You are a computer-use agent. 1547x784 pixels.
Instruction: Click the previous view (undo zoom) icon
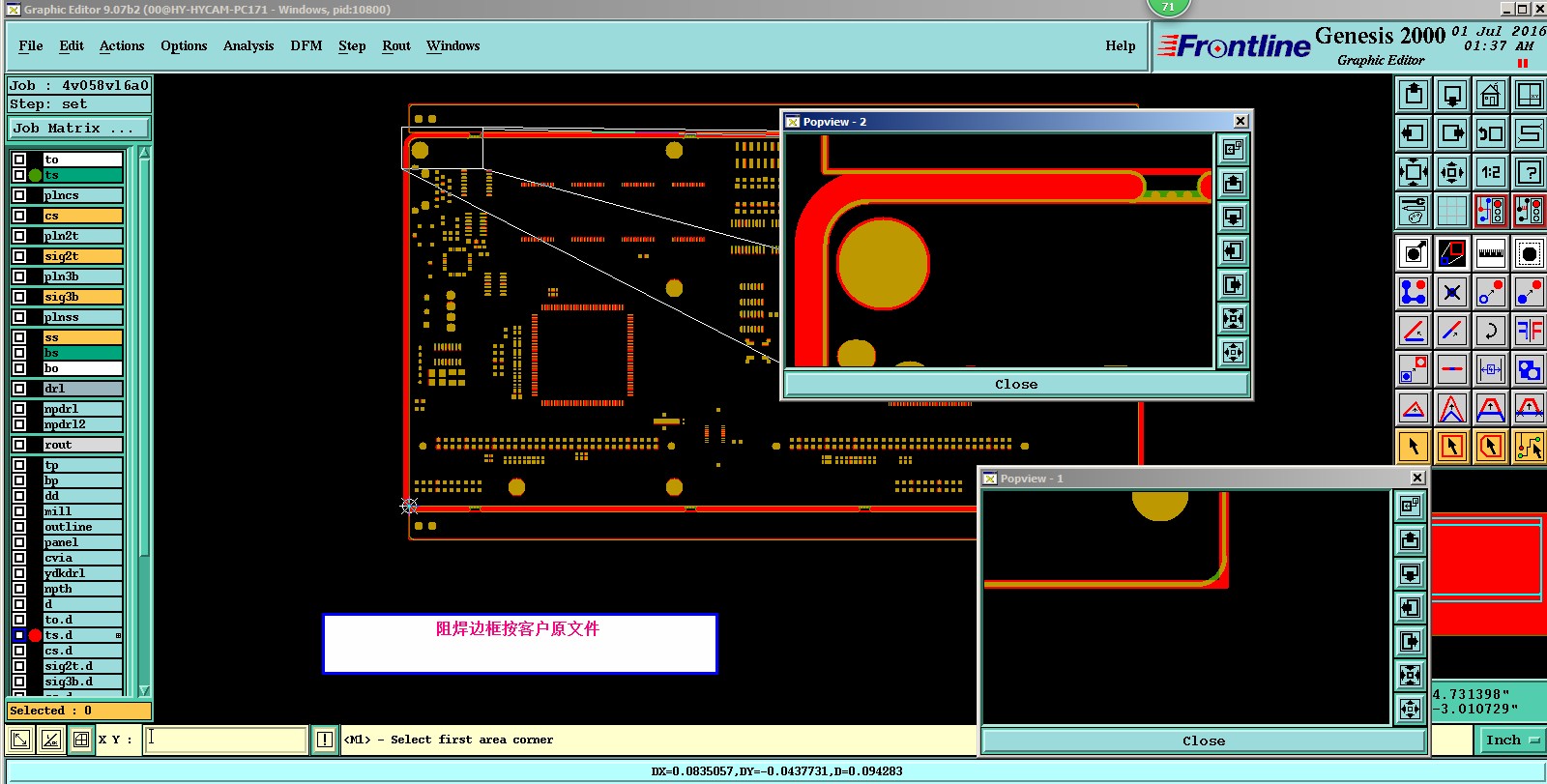1491,134
